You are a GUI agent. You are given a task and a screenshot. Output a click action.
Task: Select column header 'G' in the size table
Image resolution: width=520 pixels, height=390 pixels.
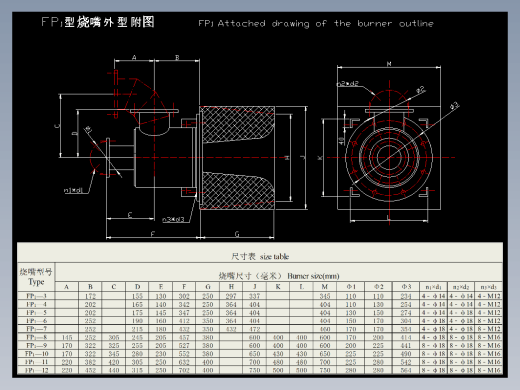tap(208, 287)
